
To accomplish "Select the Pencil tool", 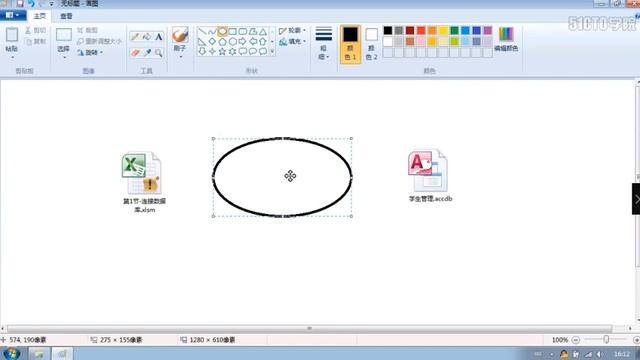I will coord(135,37).
